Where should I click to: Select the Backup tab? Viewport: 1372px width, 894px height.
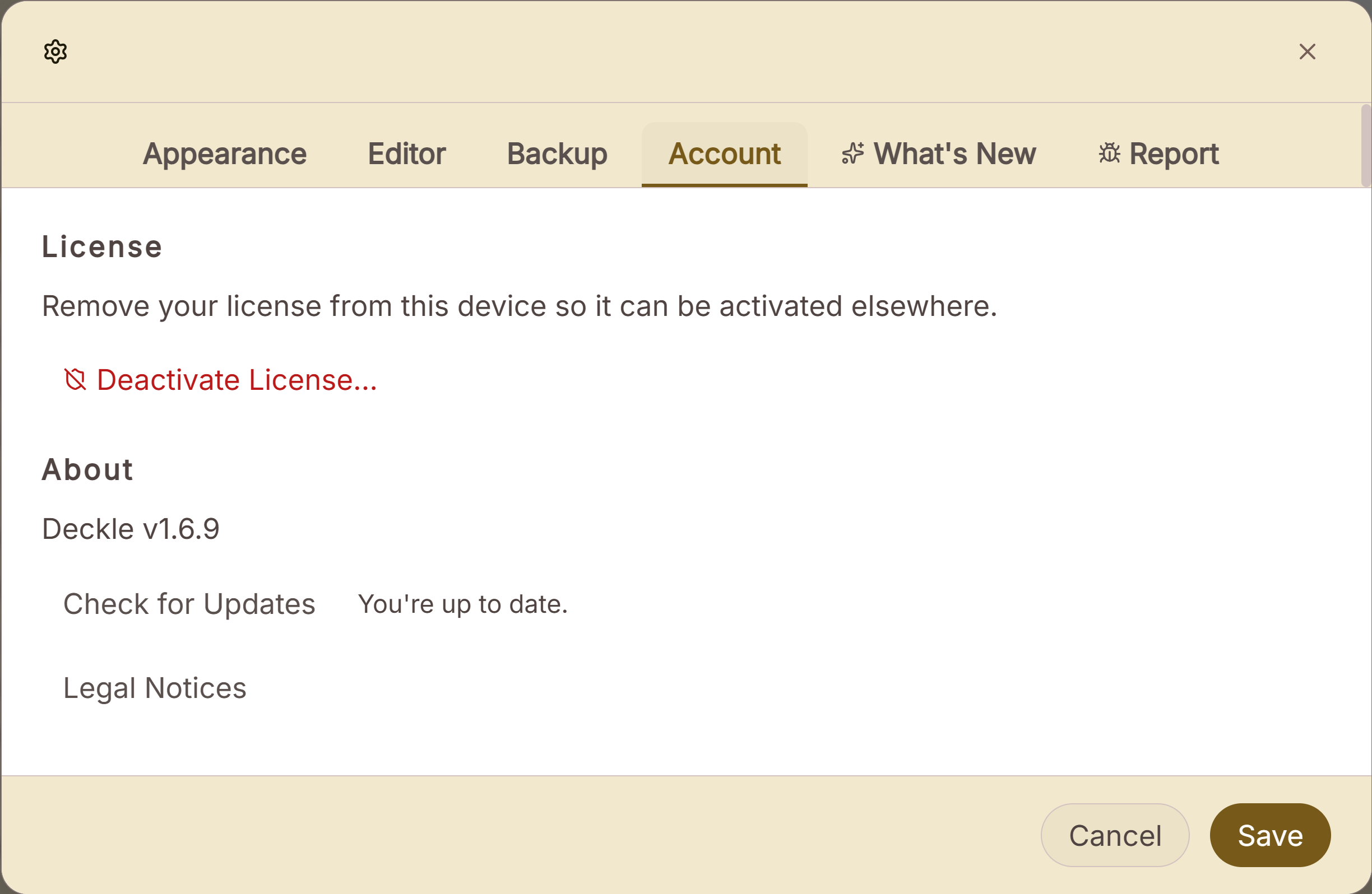[x=557, y=155]
